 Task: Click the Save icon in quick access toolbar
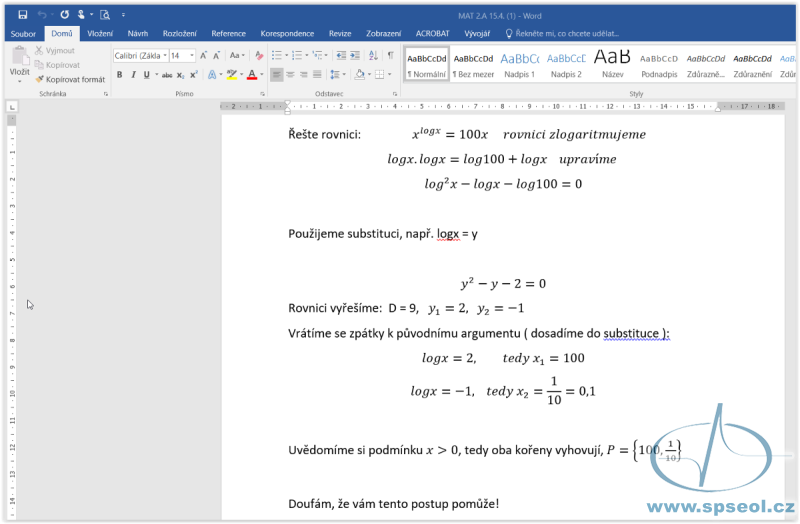pos(23,15)
